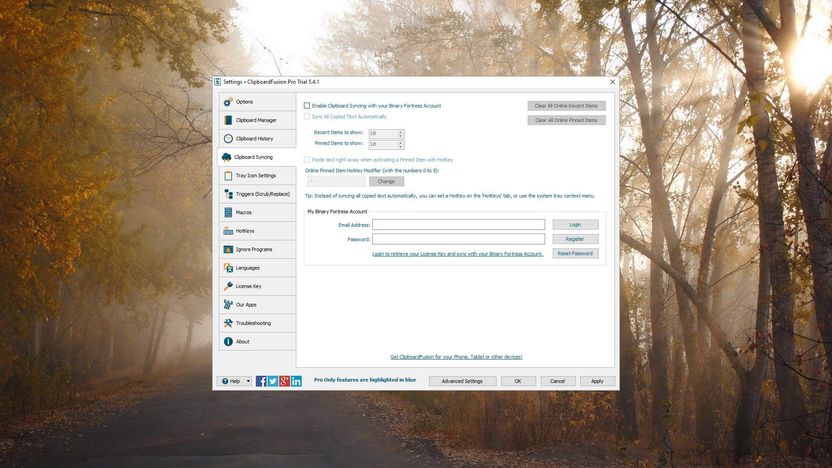The image size is (832, 468).
Task: Expand the Help dropdown arrow
Action: [x=248, y=381]
